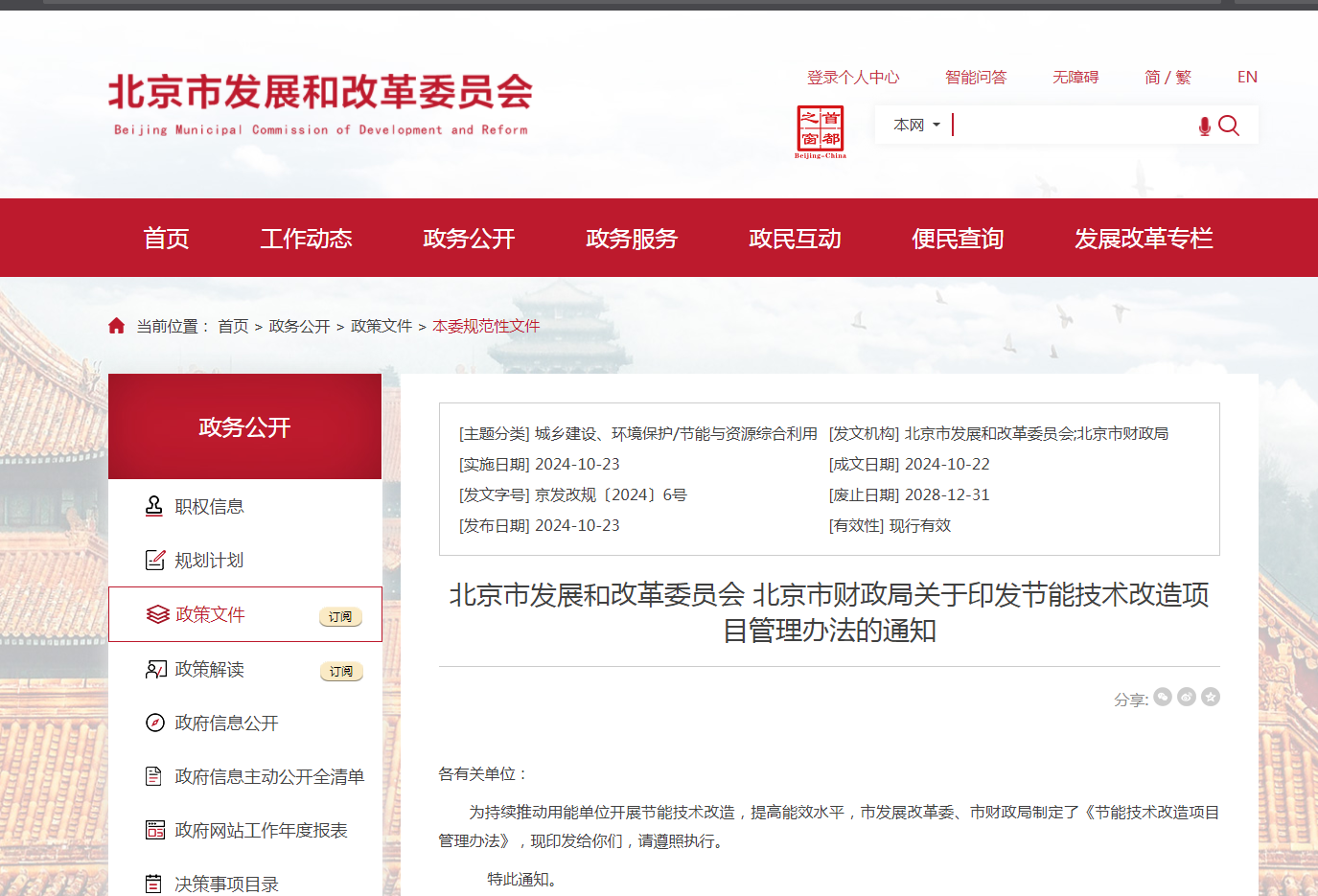
Task: Expand the 政务公开 navigation menu
Action: tap(469, 238)
